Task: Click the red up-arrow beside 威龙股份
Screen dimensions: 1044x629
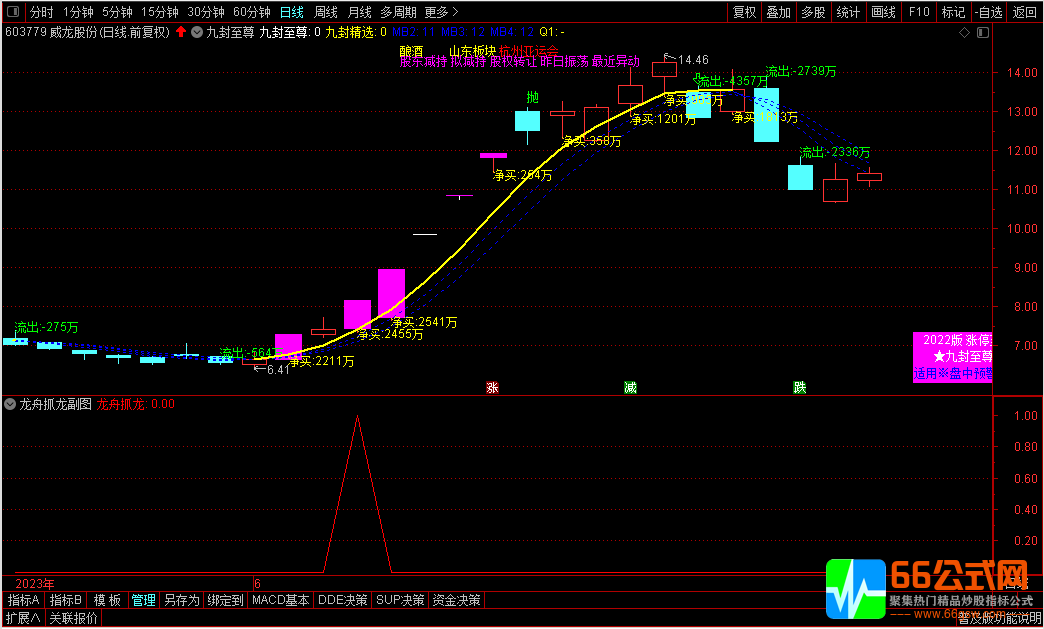Action: tap(181, 32)
